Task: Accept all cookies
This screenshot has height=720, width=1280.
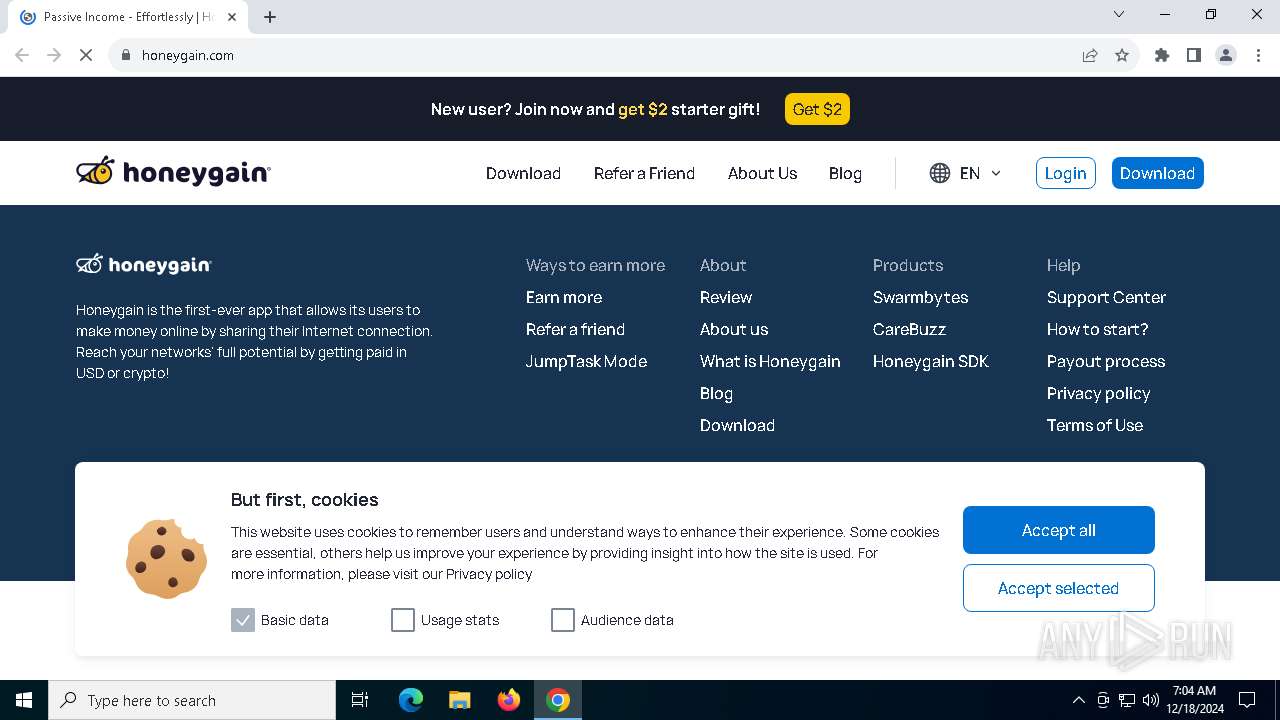Action: pos(1059,530)
